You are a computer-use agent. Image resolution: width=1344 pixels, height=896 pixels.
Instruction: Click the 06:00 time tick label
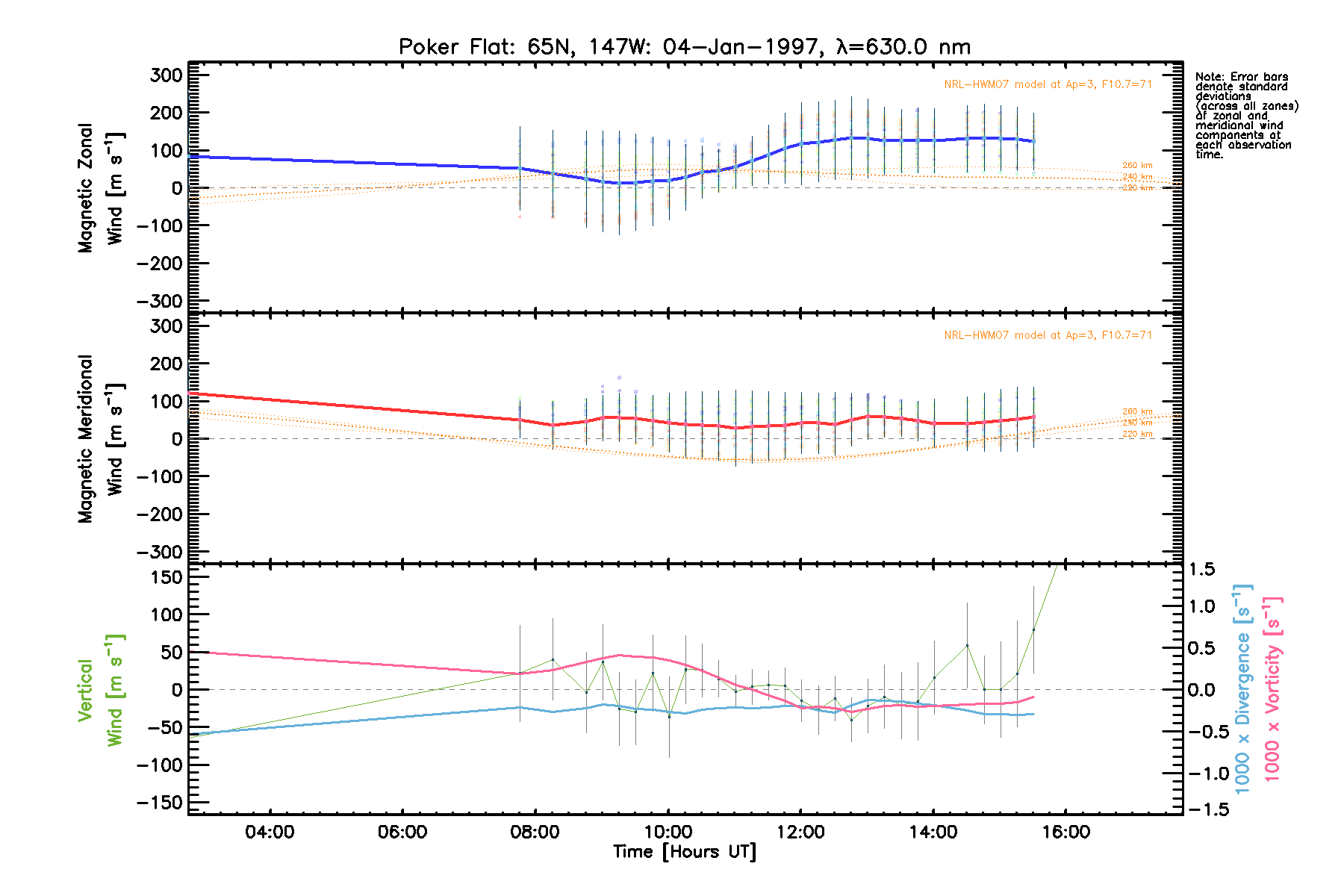tap(402, 833)
